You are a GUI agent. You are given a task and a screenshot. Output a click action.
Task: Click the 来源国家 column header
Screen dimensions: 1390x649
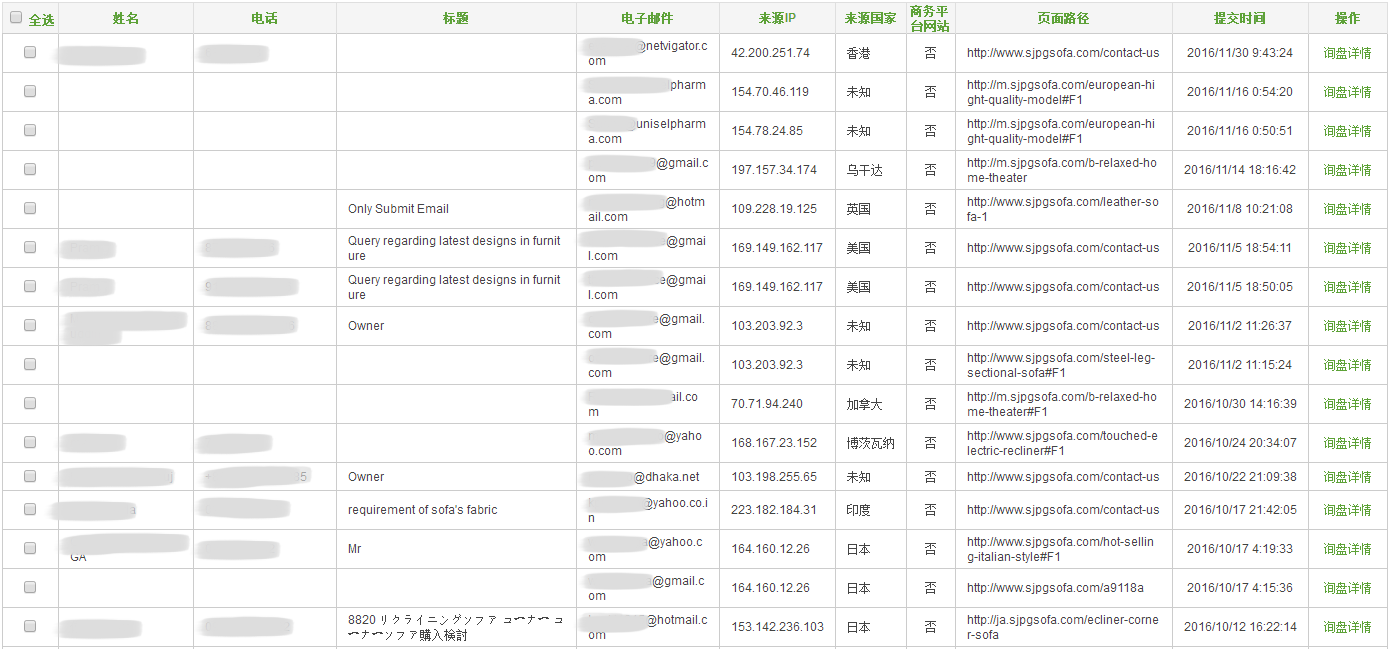pos(870,18)
